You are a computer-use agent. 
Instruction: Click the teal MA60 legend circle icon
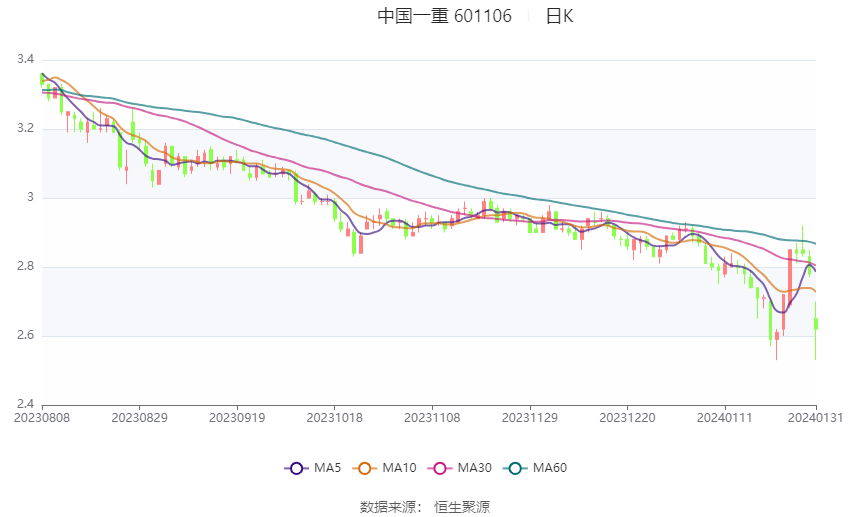coord(515,468)
